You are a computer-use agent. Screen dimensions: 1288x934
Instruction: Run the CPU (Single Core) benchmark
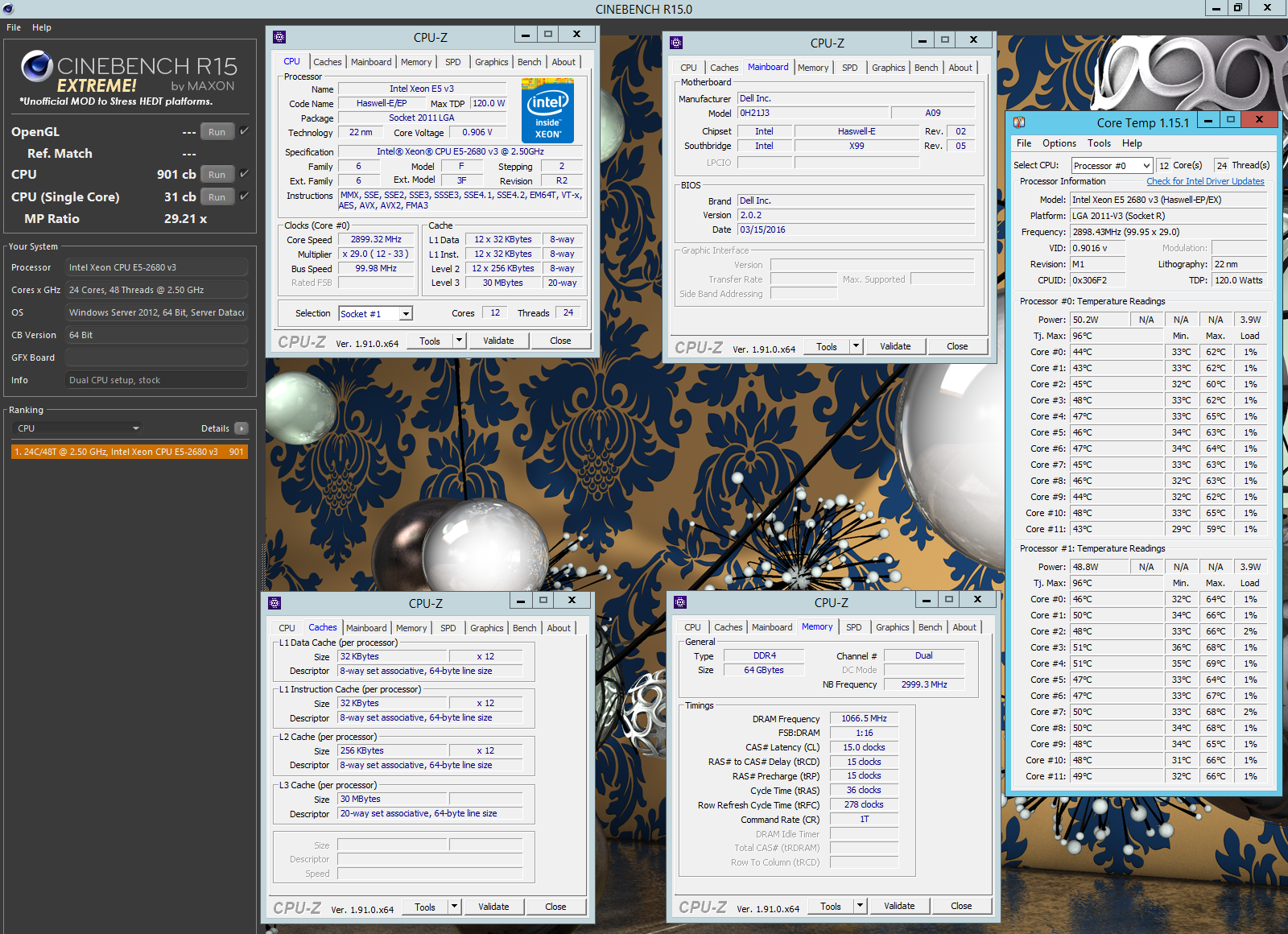coord(217,196)
